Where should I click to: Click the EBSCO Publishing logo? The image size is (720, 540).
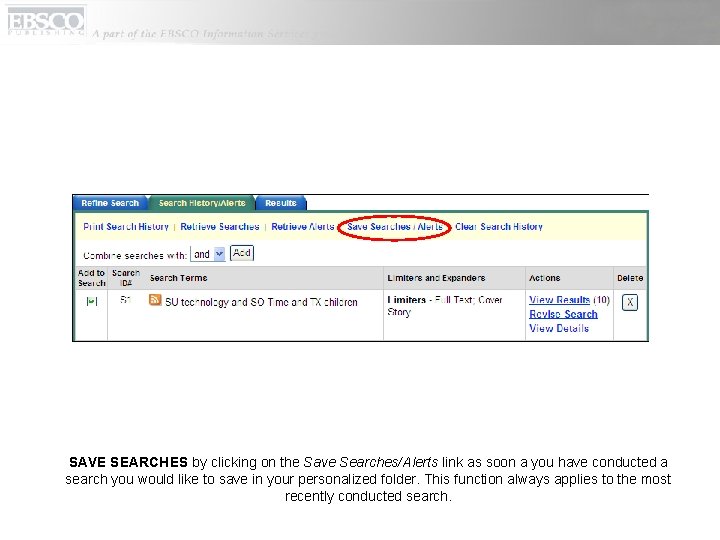pyautogui.click(x=46, y=21)
